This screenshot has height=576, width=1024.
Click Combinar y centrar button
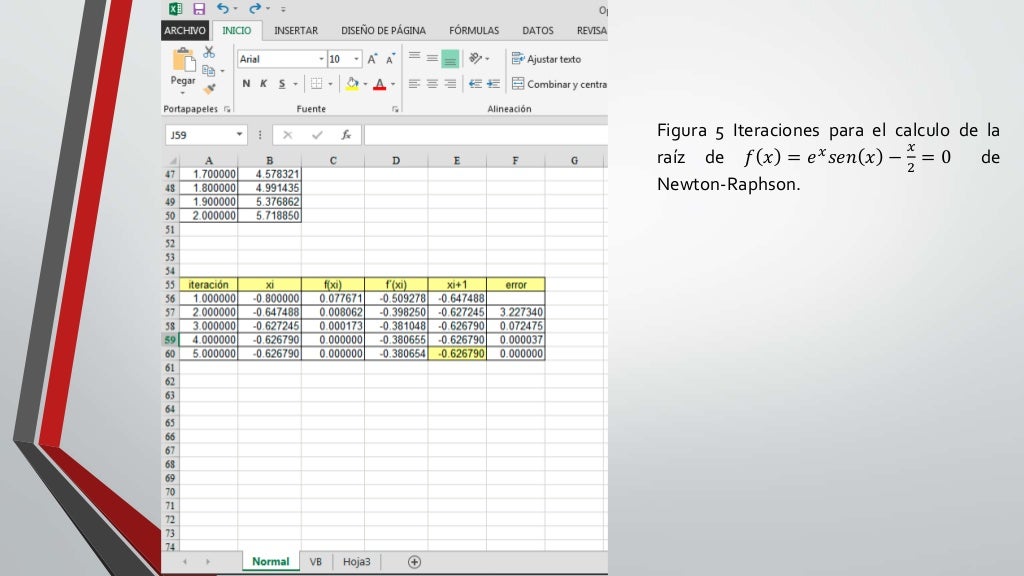pos(559,84)
